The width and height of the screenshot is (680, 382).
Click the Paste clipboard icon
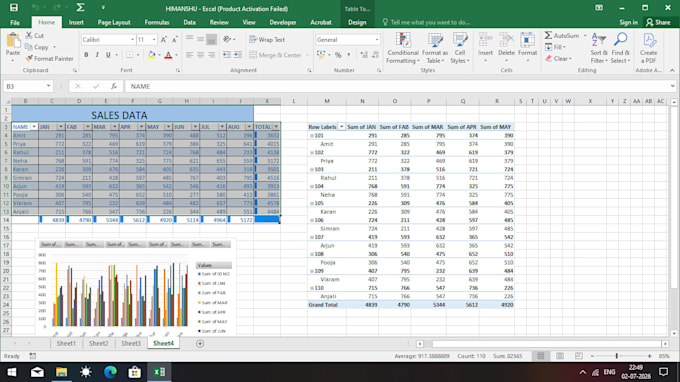(13, 41)
